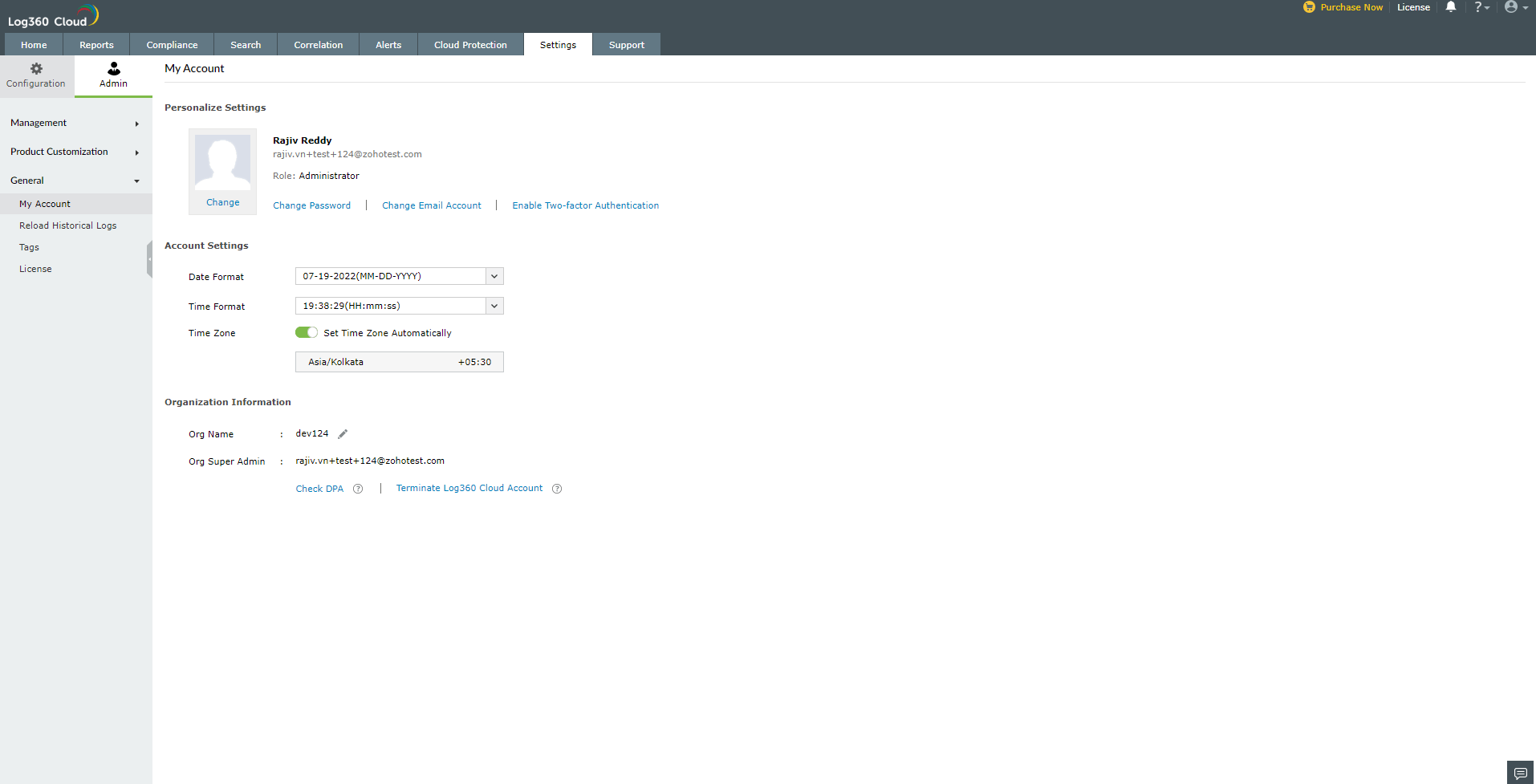Viewport: 1536px width, 784px height.
Task: Collapse the left sidebar panel handle
Action: [149, 259]
